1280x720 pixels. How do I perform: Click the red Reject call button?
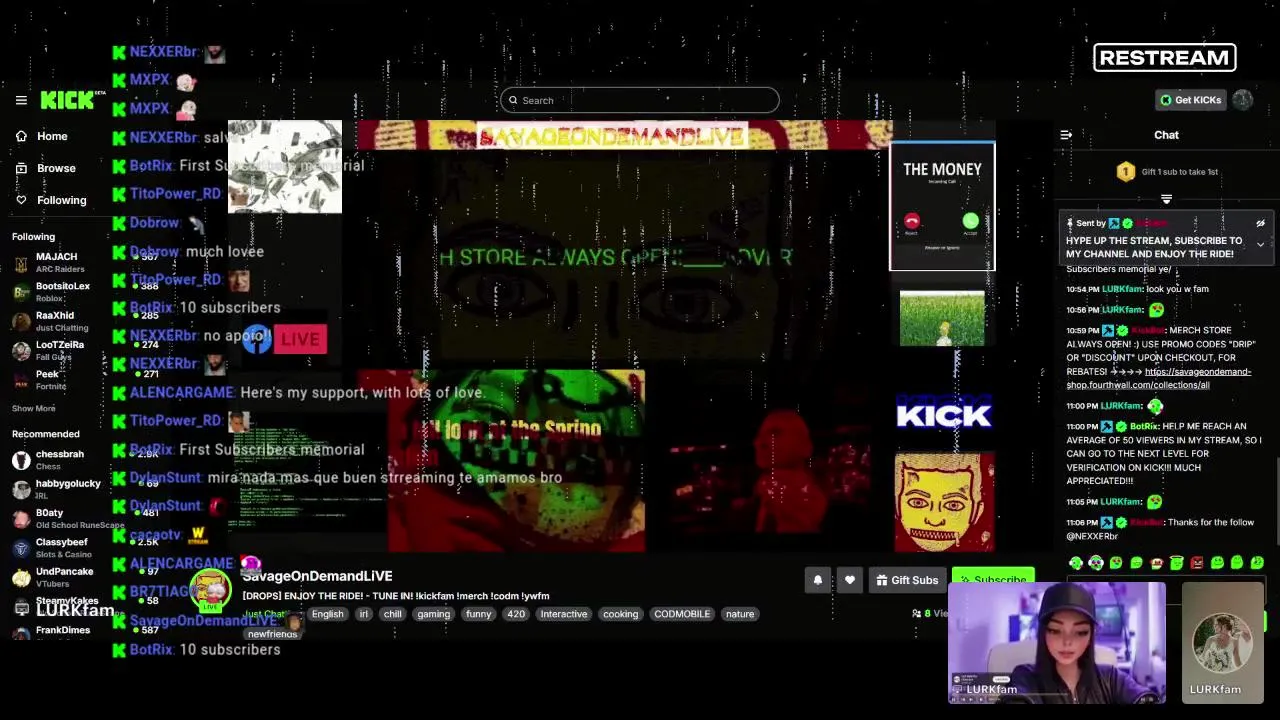(911, 222)
